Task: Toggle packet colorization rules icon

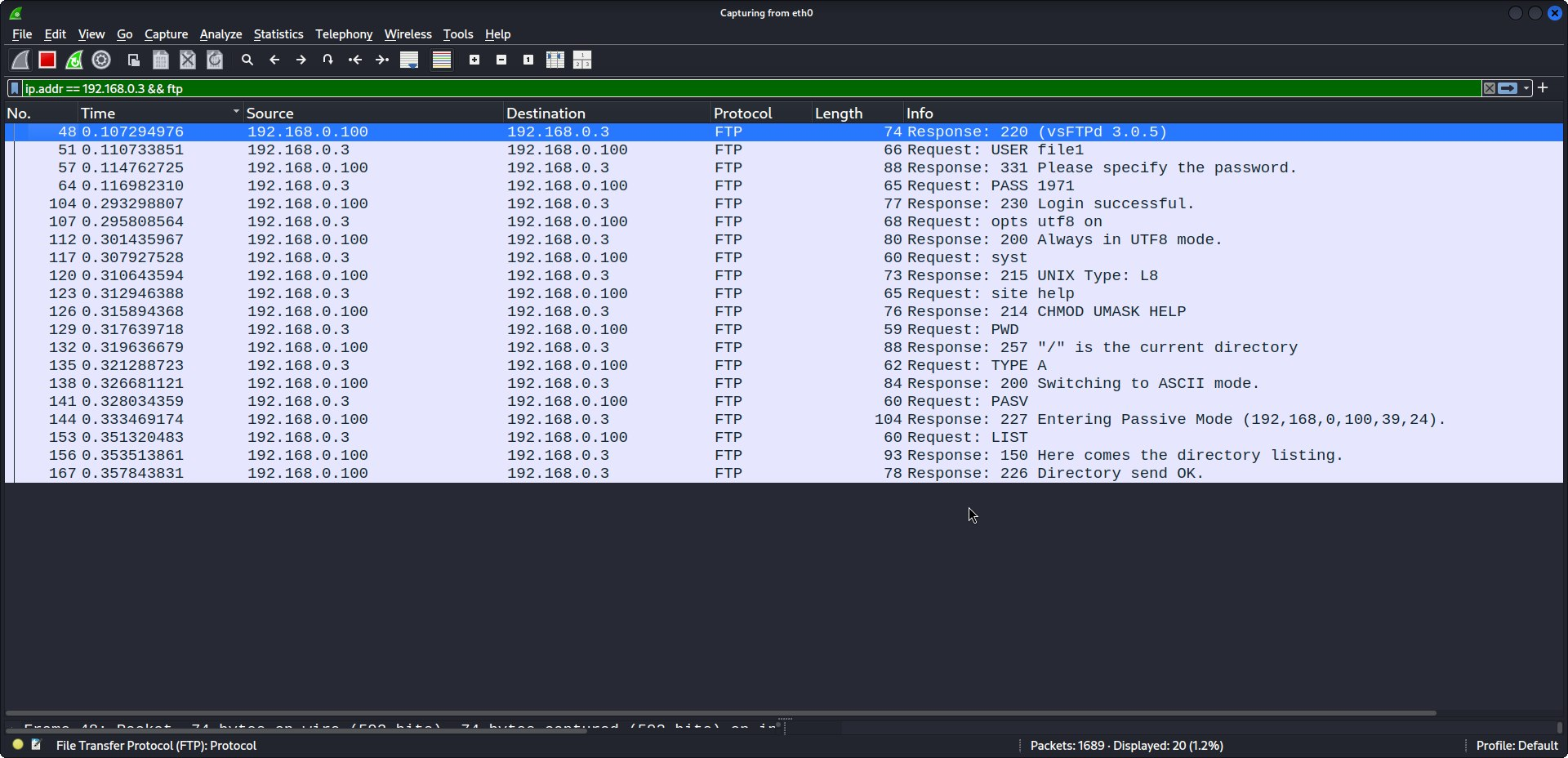Action: [442, 60]
